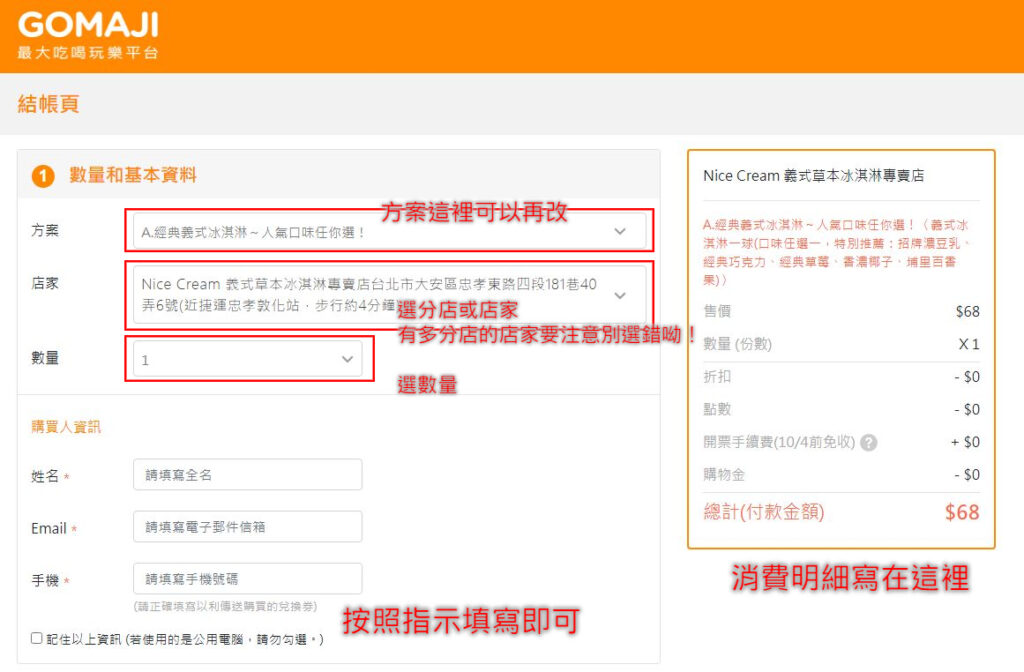The height and width of the screenshot is (672, 1024).
Task: Expand the 店家 store selection dropdown
Action: (x=388, y=295)
